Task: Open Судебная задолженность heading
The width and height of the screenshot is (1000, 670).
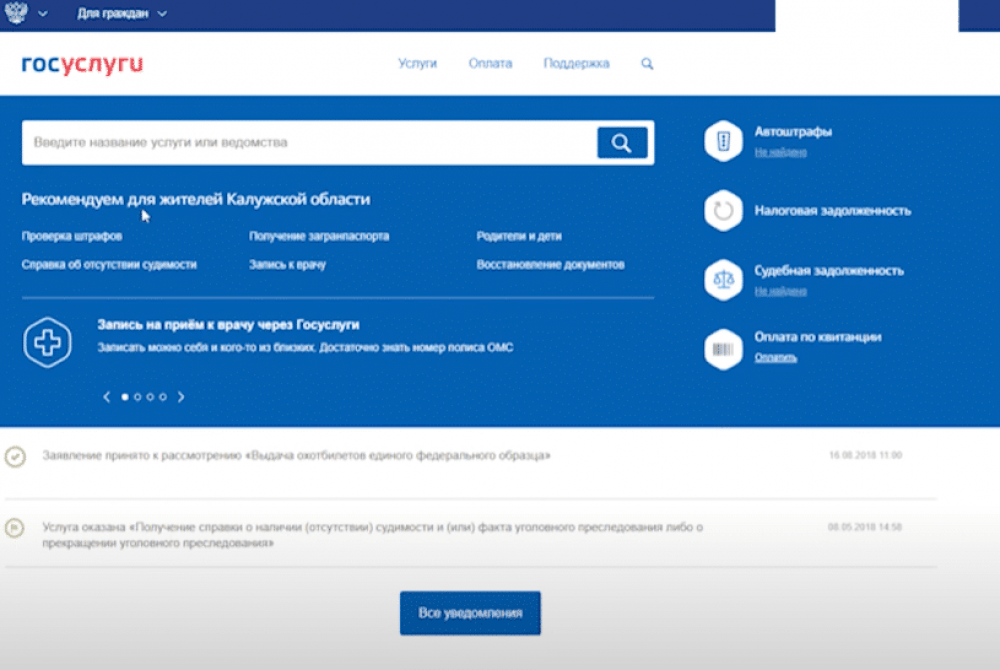Action: 829,271
